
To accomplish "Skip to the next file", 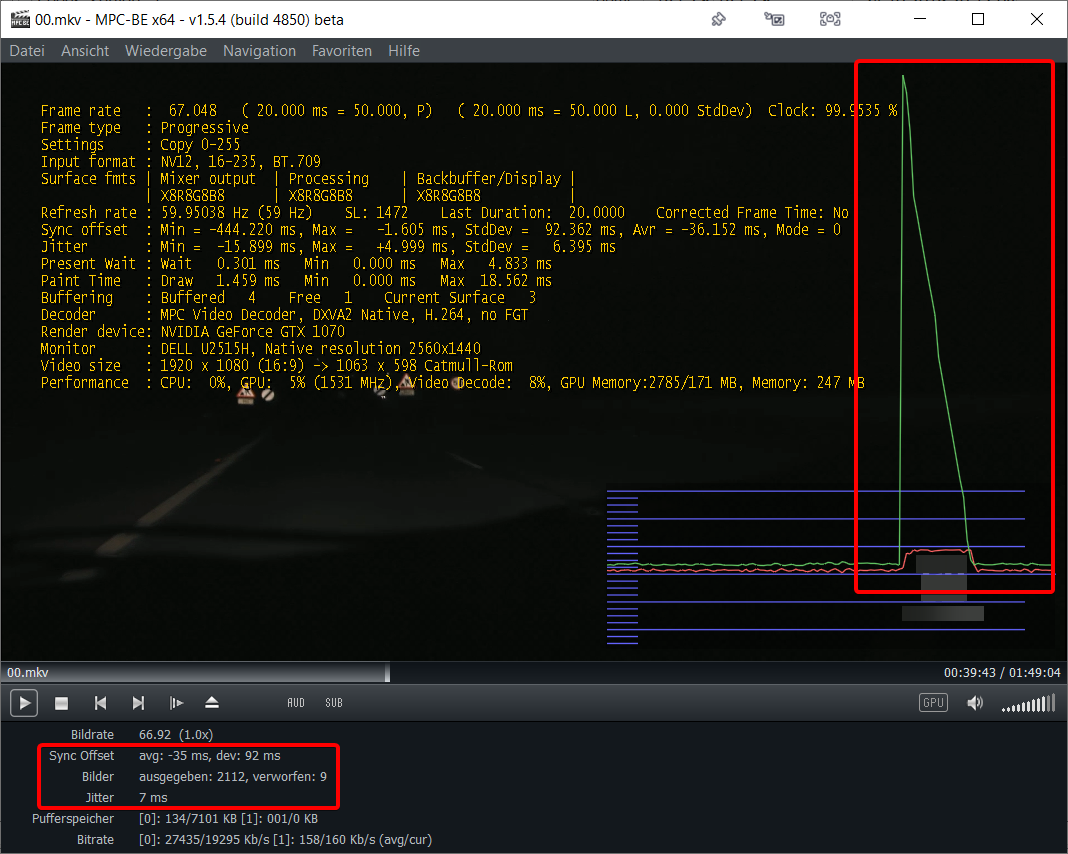I will 138,703.
